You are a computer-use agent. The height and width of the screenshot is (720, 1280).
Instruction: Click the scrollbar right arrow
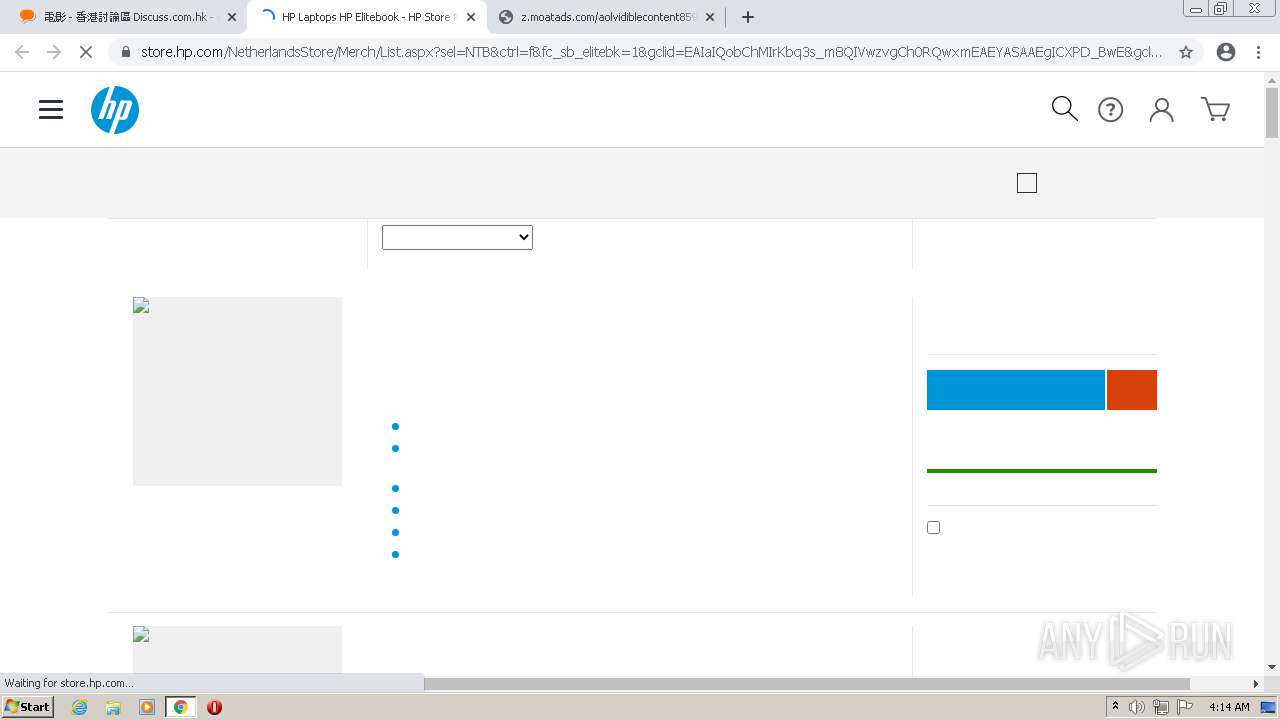pos(1256,684)
